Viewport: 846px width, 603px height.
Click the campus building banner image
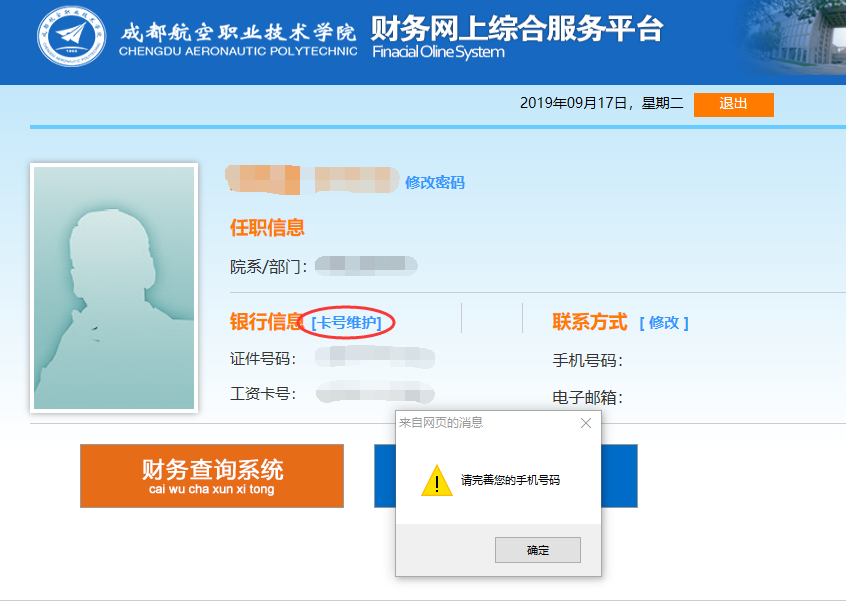795,38
